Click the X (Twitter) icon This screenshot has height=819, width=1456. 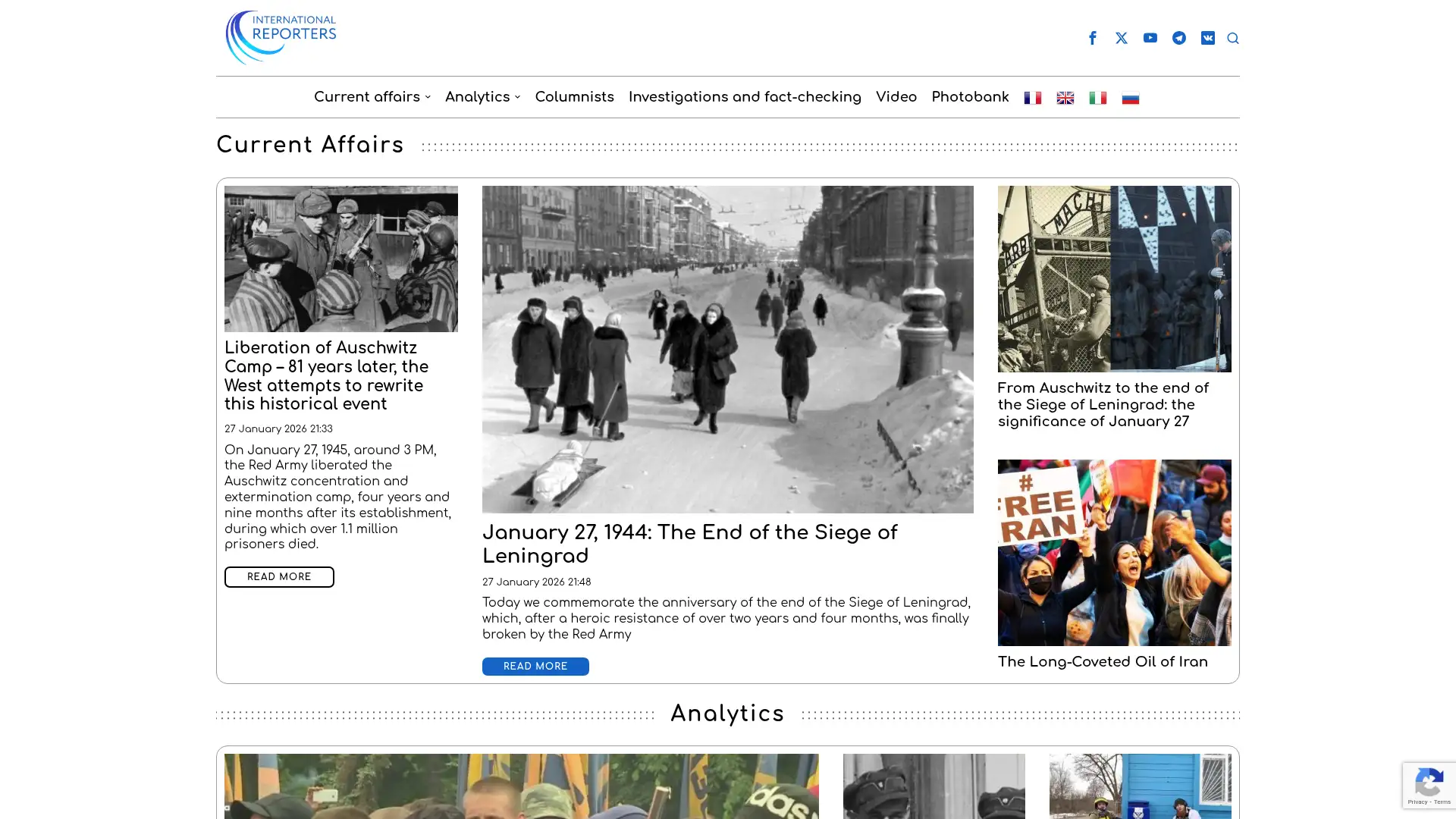coord(1121,37)
